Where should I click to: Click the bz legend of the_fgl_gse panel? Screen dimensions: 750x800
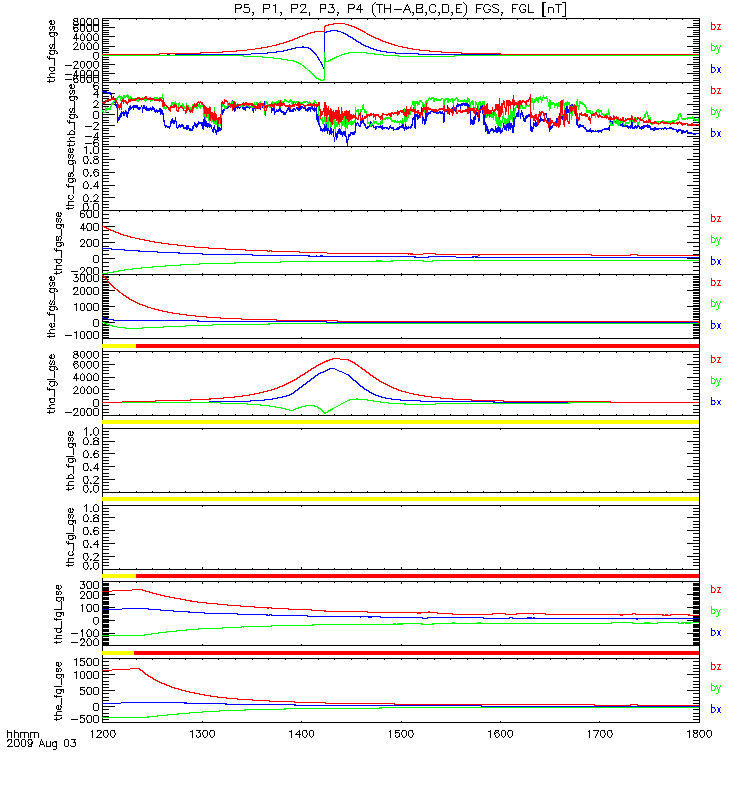pos(716,667)
